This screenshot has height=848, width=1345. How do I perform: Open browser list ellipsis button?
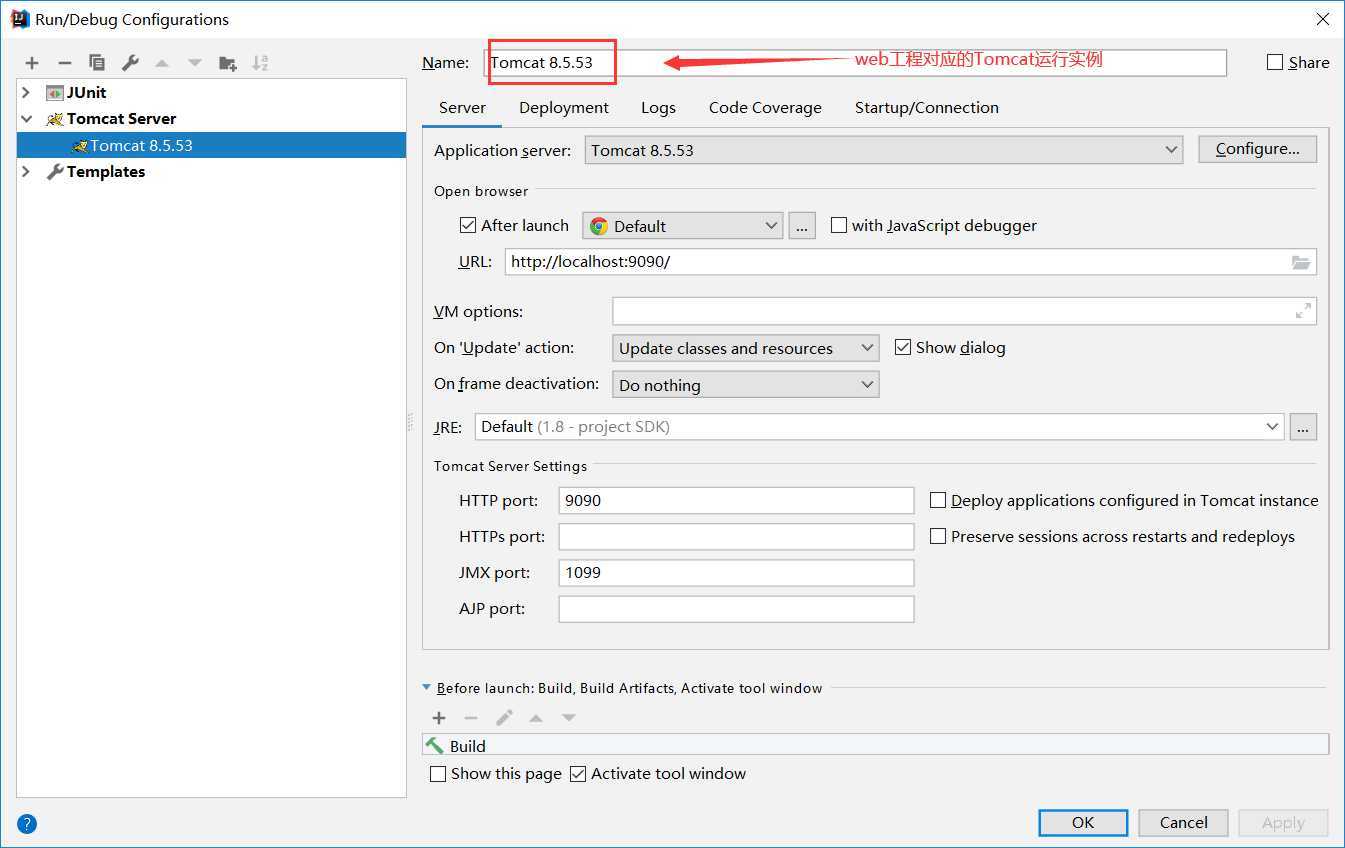[802, 226]
